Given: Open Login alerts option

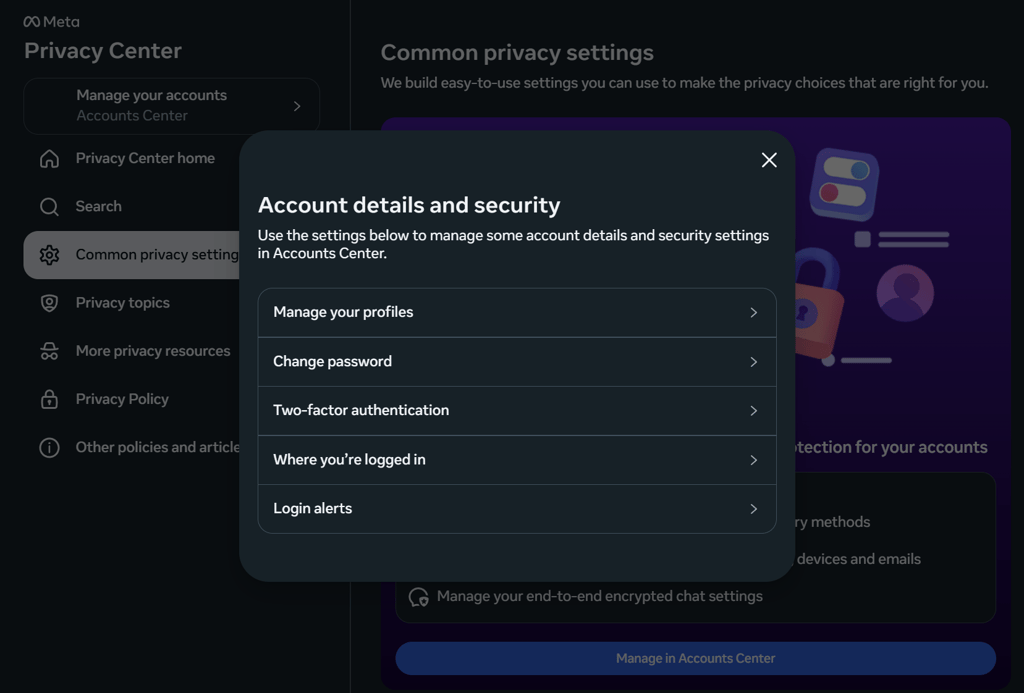Looking at the screenshot, I should [x=517, y=509].
